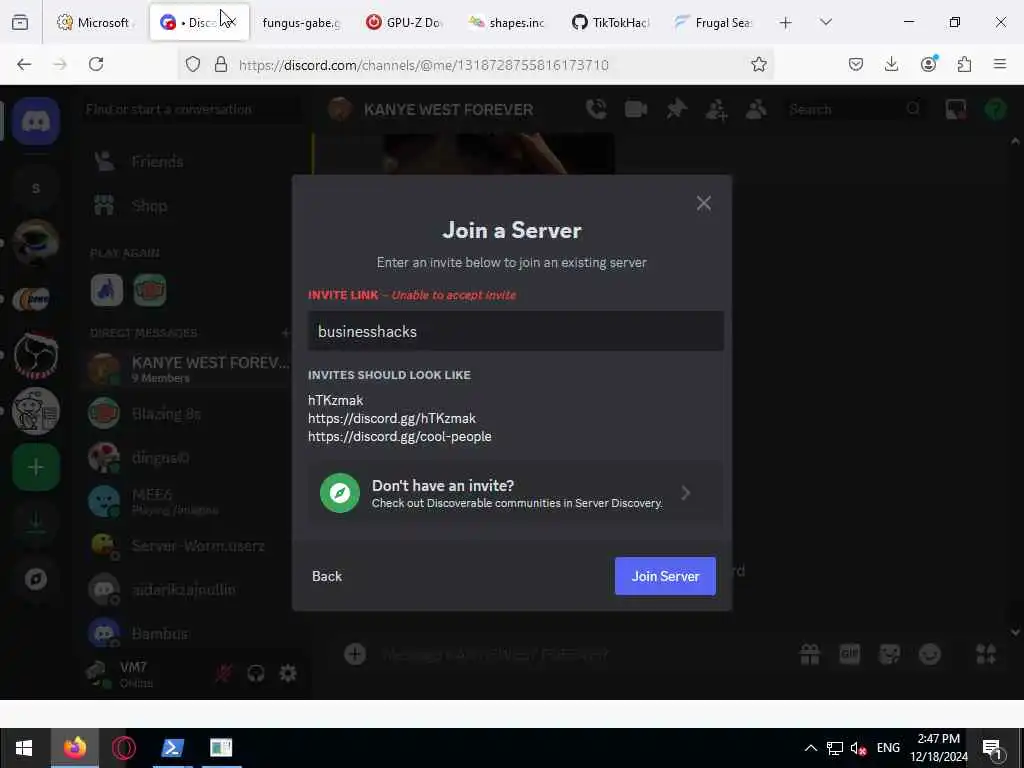
Task: Click the message attachment plus button
Action: coord(355,654)
